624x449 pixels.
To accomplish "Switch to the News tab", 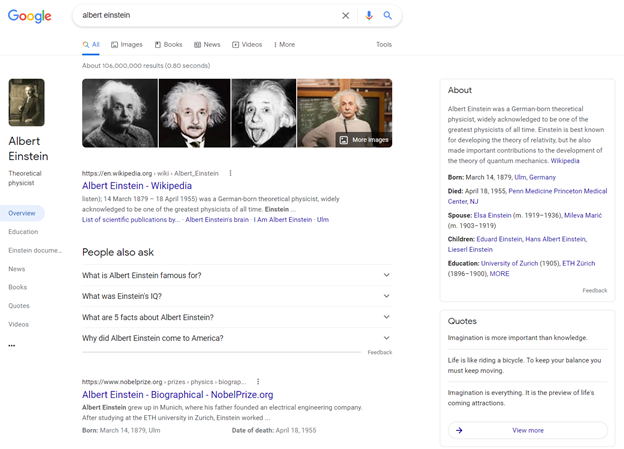I will pos(207,45).
